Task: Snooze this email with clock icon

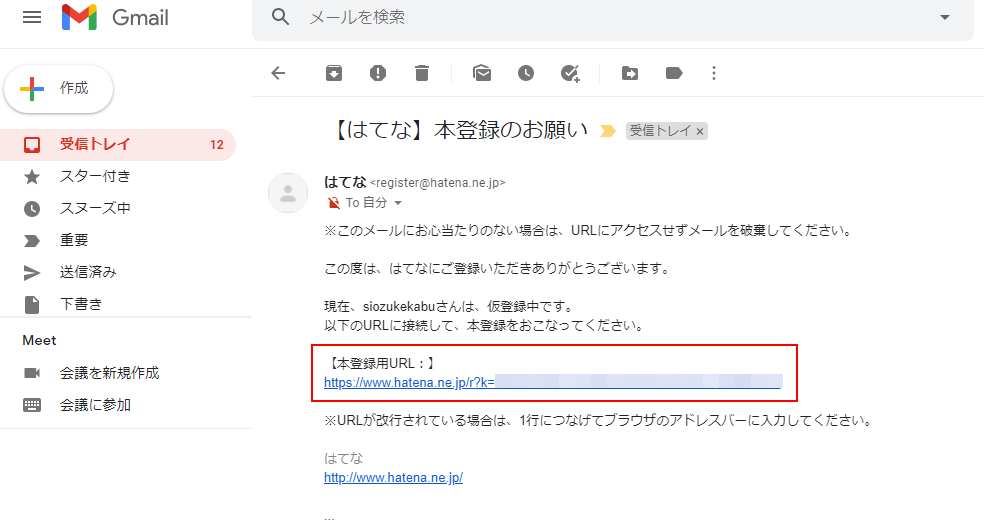Action: click(x=526, y=73)
